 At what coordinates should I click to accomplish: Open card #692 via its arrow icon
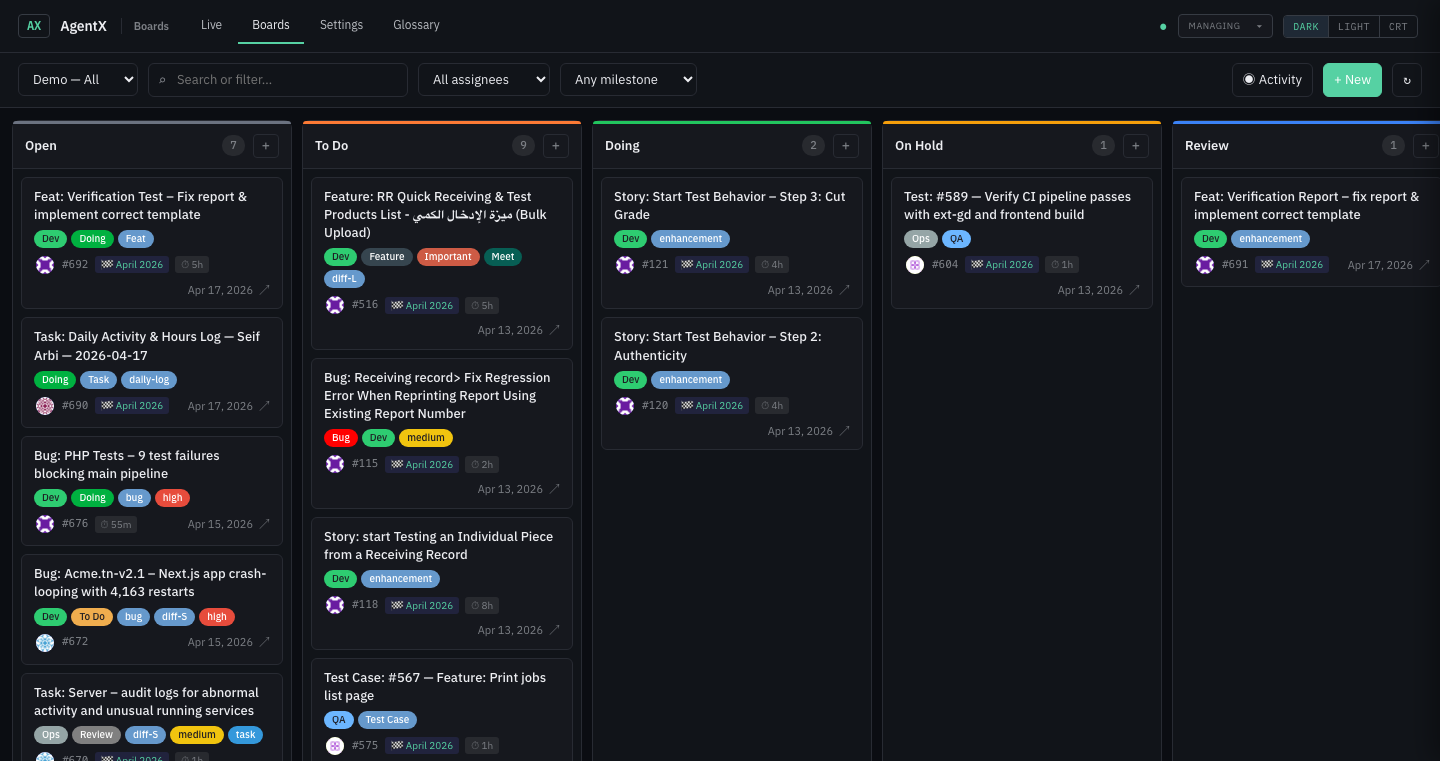[x=265, y=290]
